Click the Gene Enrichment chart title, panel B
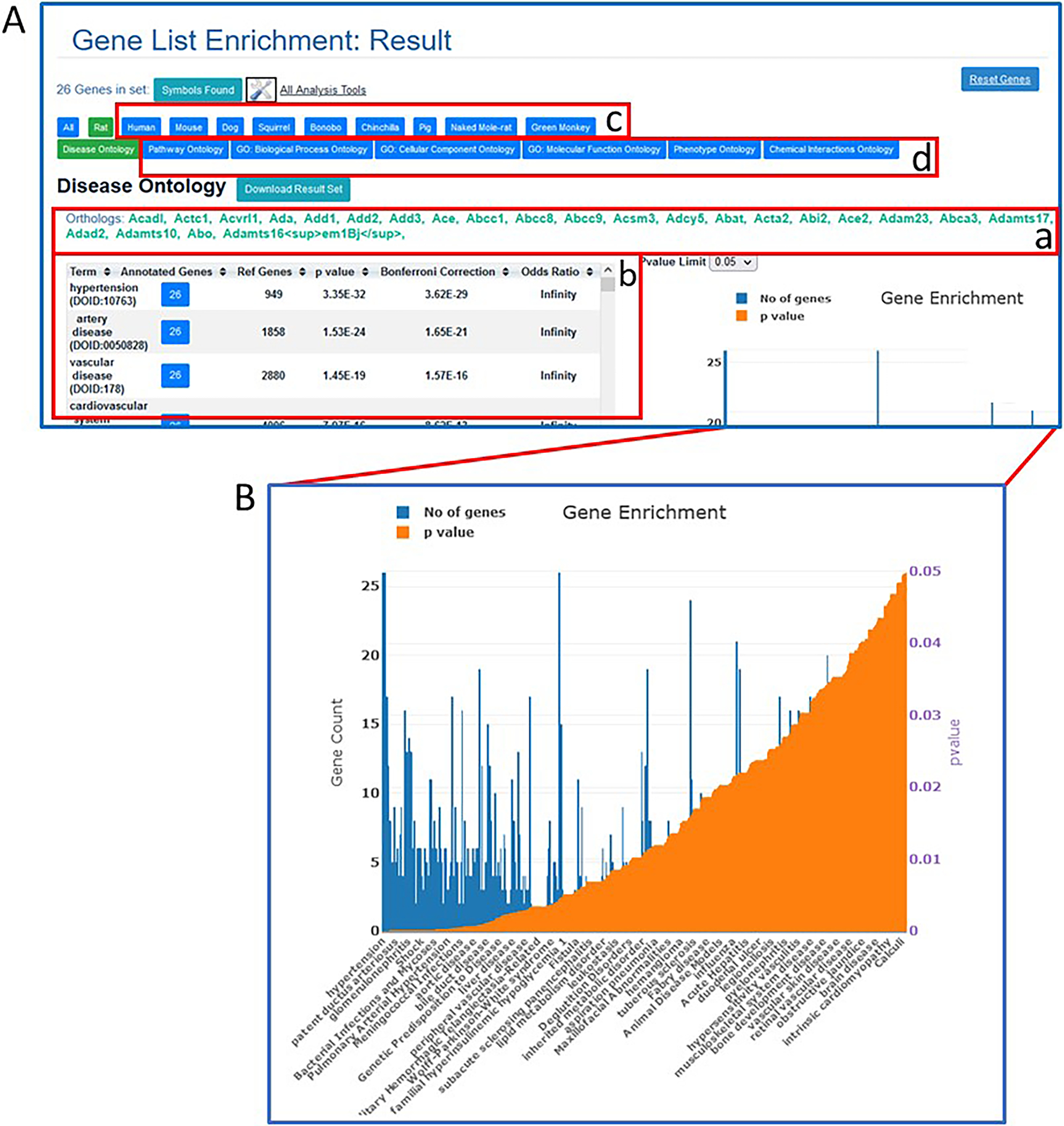This screenshot has height=1126, width=1064. (644, 513)
